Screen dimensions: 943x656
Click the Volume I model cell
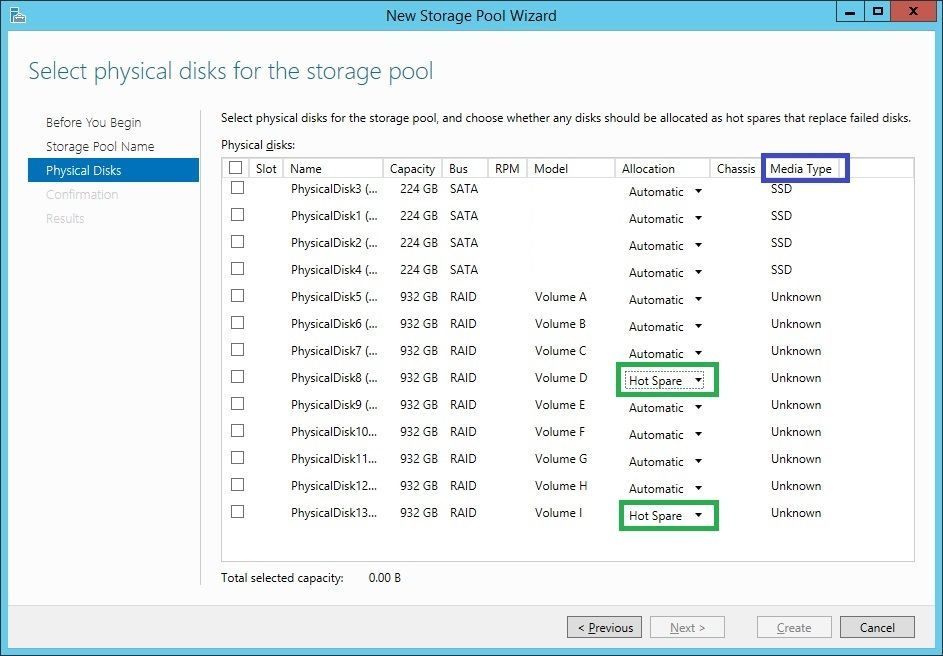click(x=558, y=513)
